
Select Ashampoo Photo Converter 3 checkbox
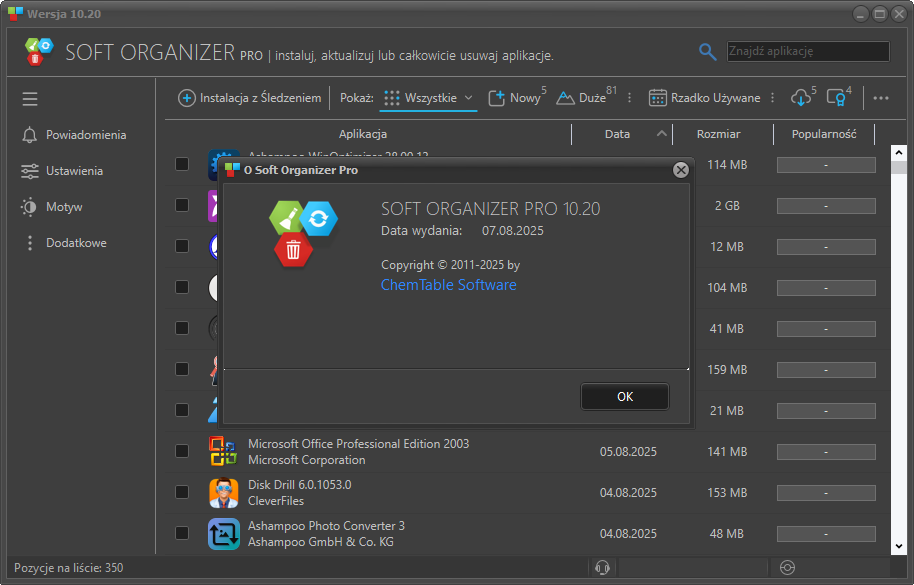pyautogui.click(x=182, y=533)
